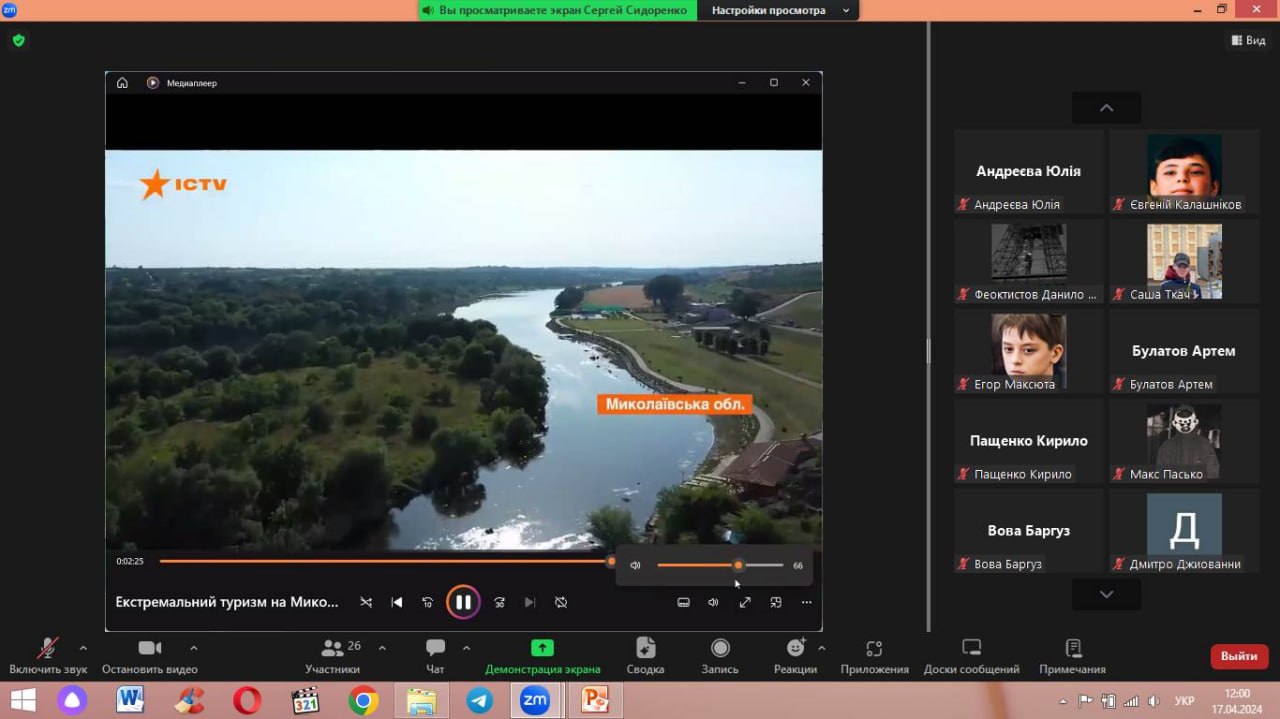The image size is (1280, 719).
Task: Expand the arrow next to Реакции
Action: click(x=822, y=647)
